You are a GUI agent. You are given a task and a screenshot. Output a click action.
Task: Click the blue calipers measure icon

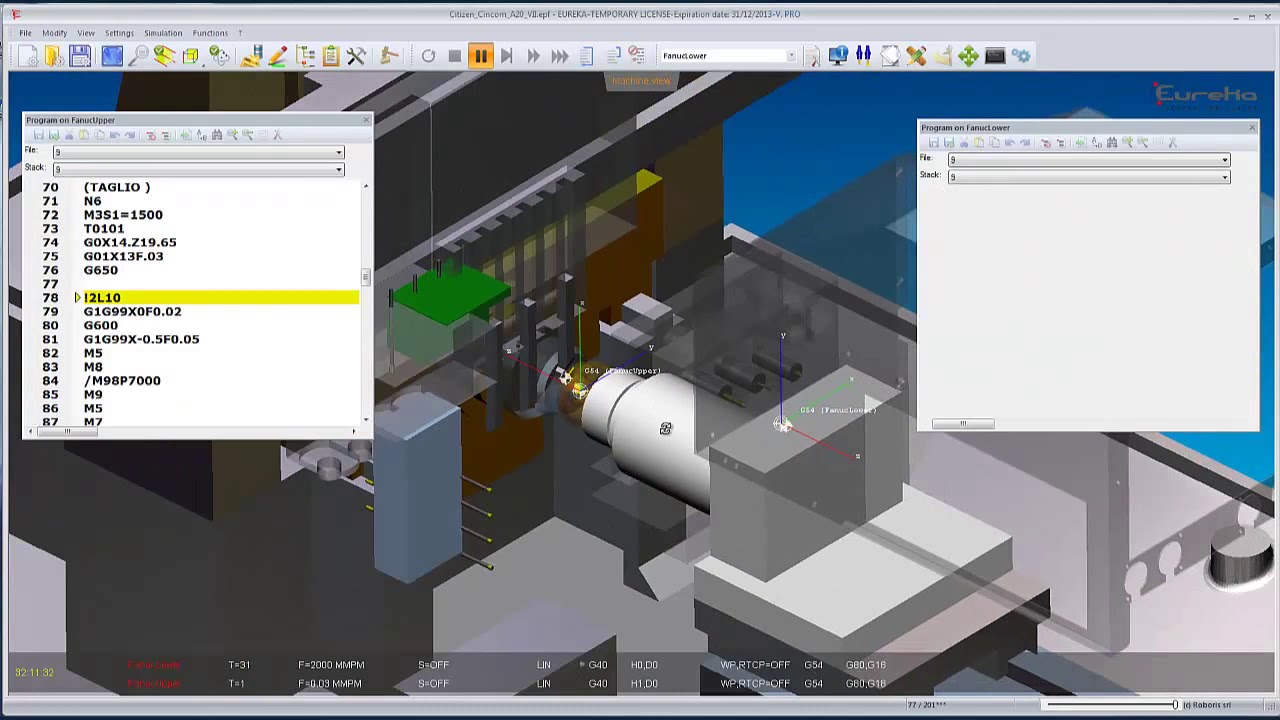(x=864, y=56)
